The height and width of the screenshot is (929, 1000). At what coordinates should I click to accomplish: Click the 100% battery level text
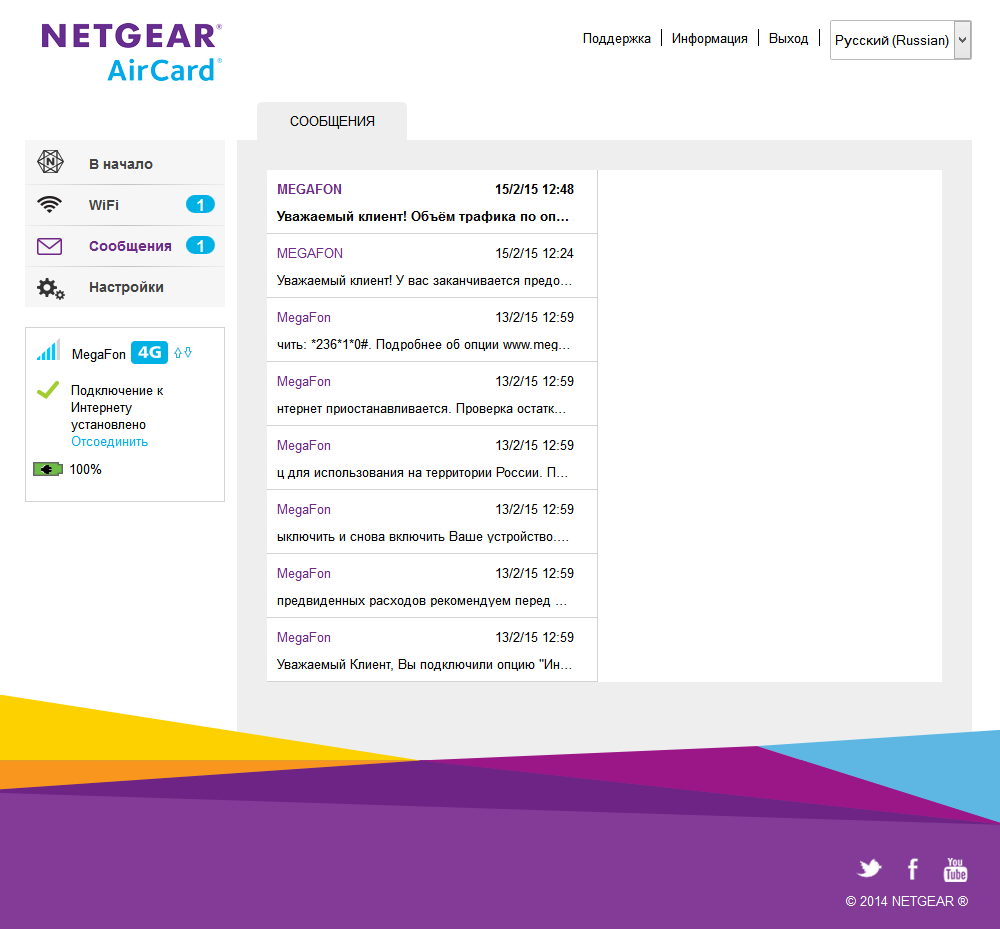[x=85, y=469]
